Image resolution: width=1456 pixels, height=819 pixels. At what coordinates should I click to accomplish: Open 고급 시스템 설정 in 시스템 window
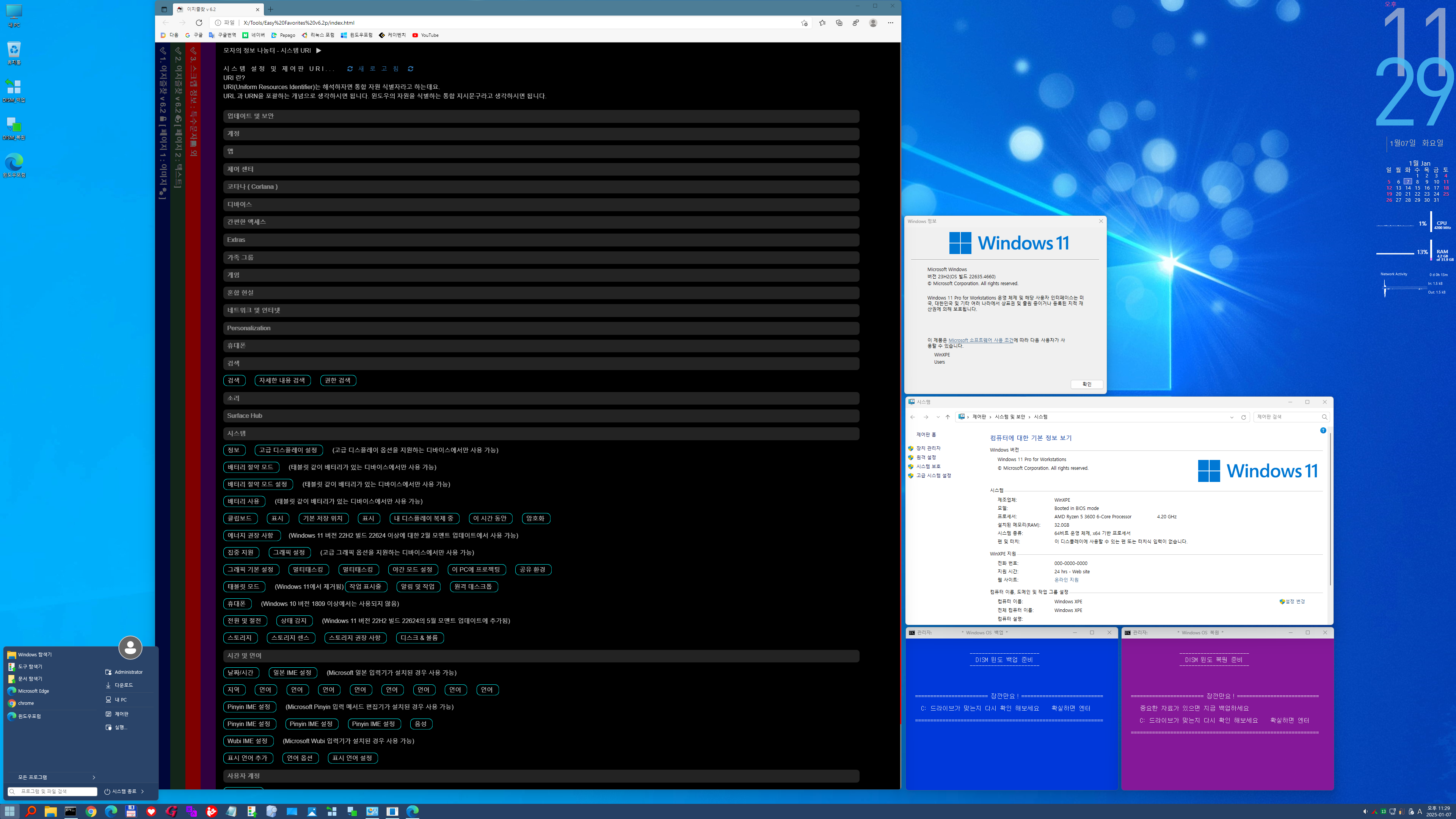click(x=933, y=476)
